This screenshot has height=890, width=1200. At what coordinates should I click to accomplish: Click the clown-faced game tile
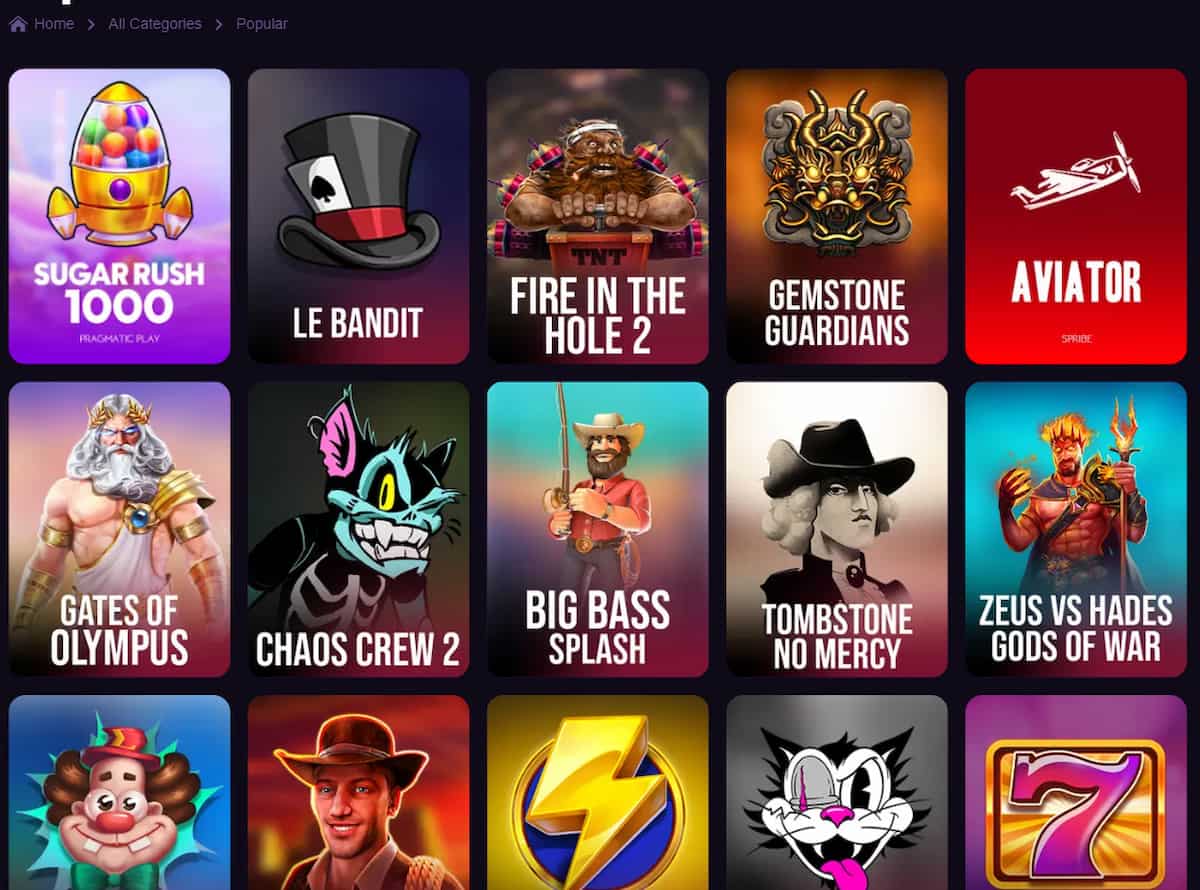tap(120, 792)
